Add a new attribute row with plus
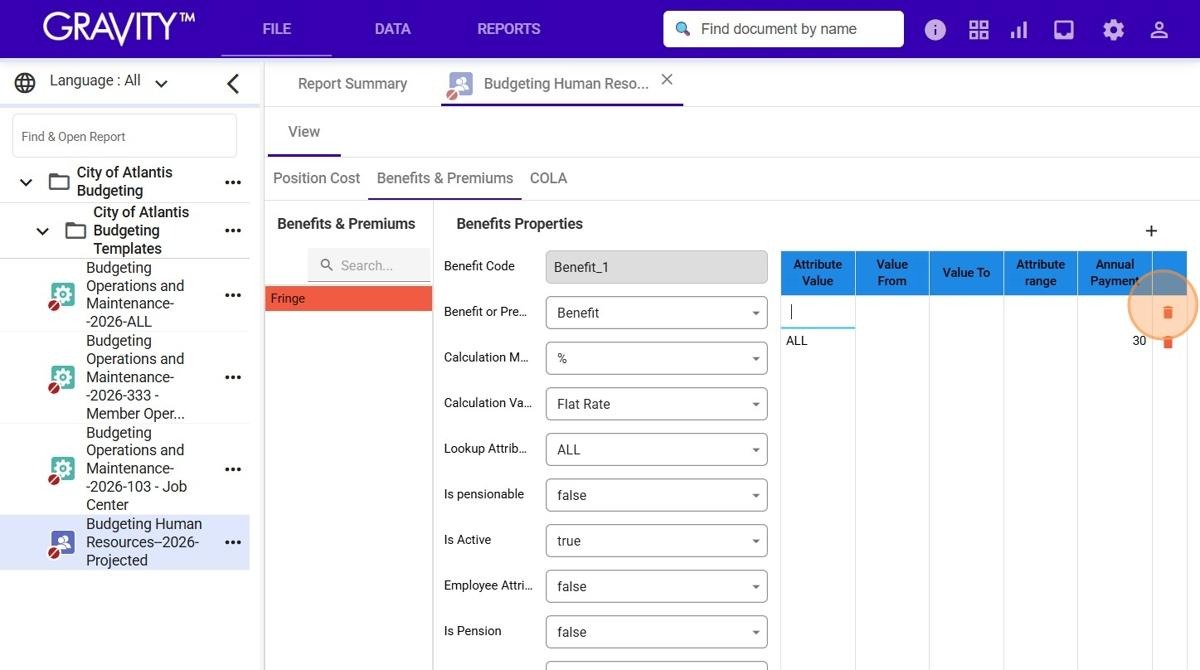The height and width of the screenshot is (670, 1200). click(x=1151, y=231)
